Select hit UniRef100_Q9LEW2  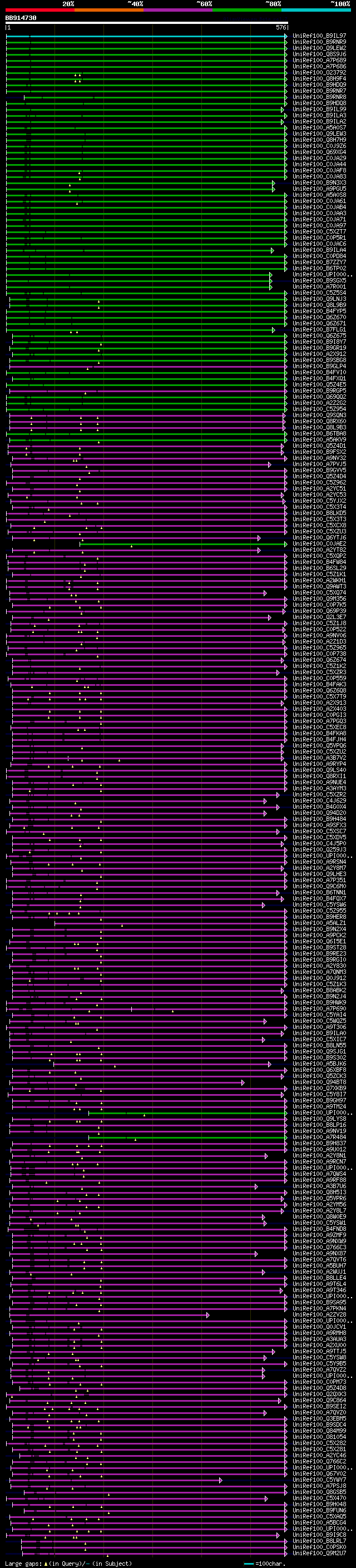tap(319, 48)
